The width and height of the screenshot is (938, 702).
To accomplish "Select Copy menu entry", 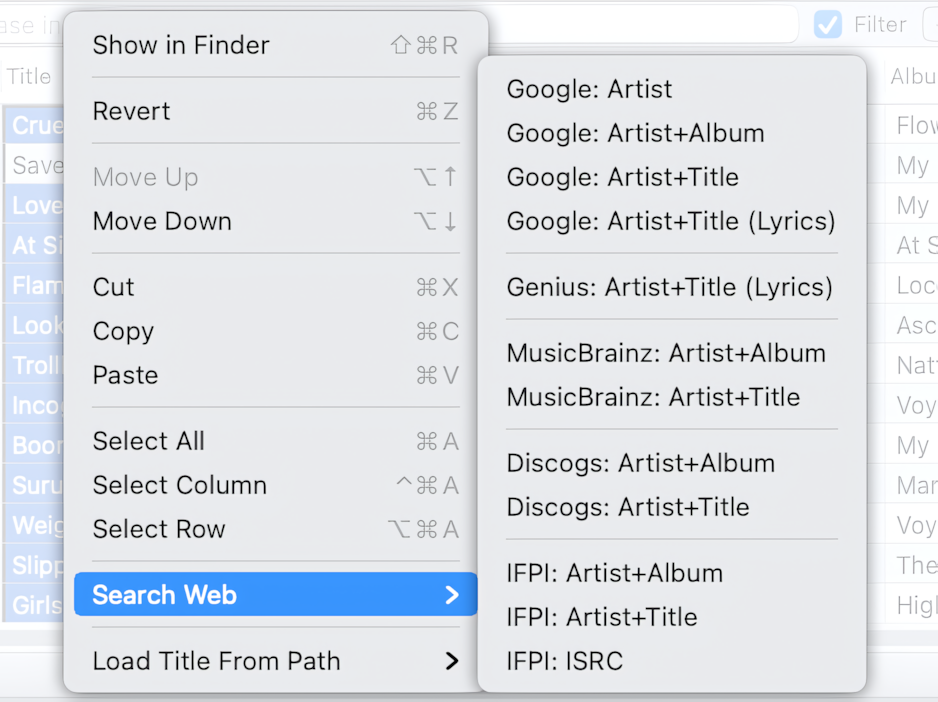I will pyautogui.click(x=123, y=331).
